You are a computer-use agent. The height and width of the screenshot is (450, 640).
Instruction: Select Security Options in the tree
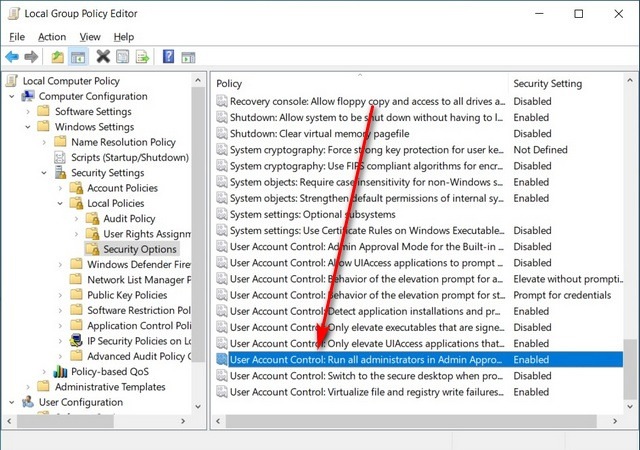pyautogui.click(x=140, y=249)
